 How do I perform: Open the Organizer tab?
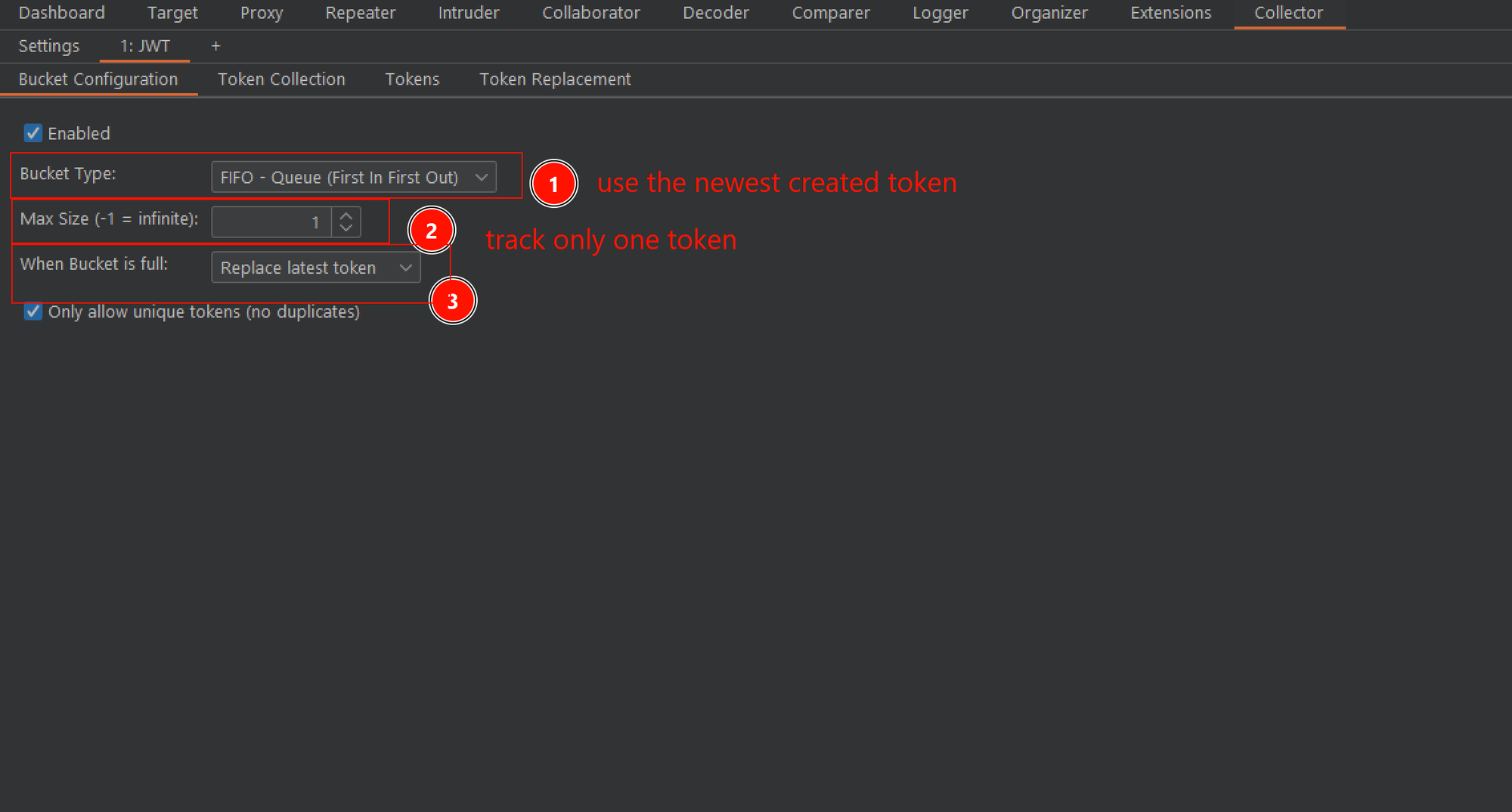[x=1049, y=13]
